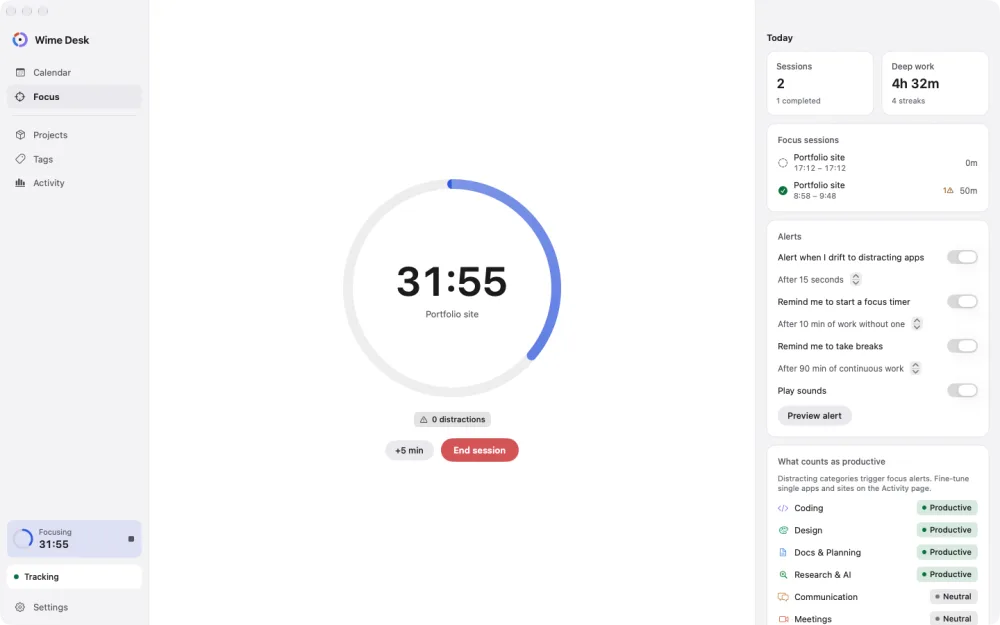Click the Preview alert button
This screenshot has width=1000, height=625.
(x=814, y=416)
